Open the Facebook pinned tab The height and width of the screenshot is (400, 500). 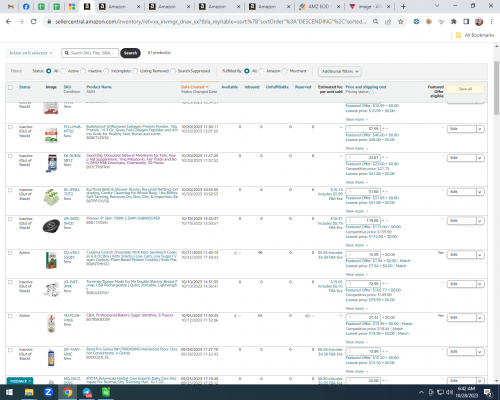pyautogui.click(x=26, y=6)
